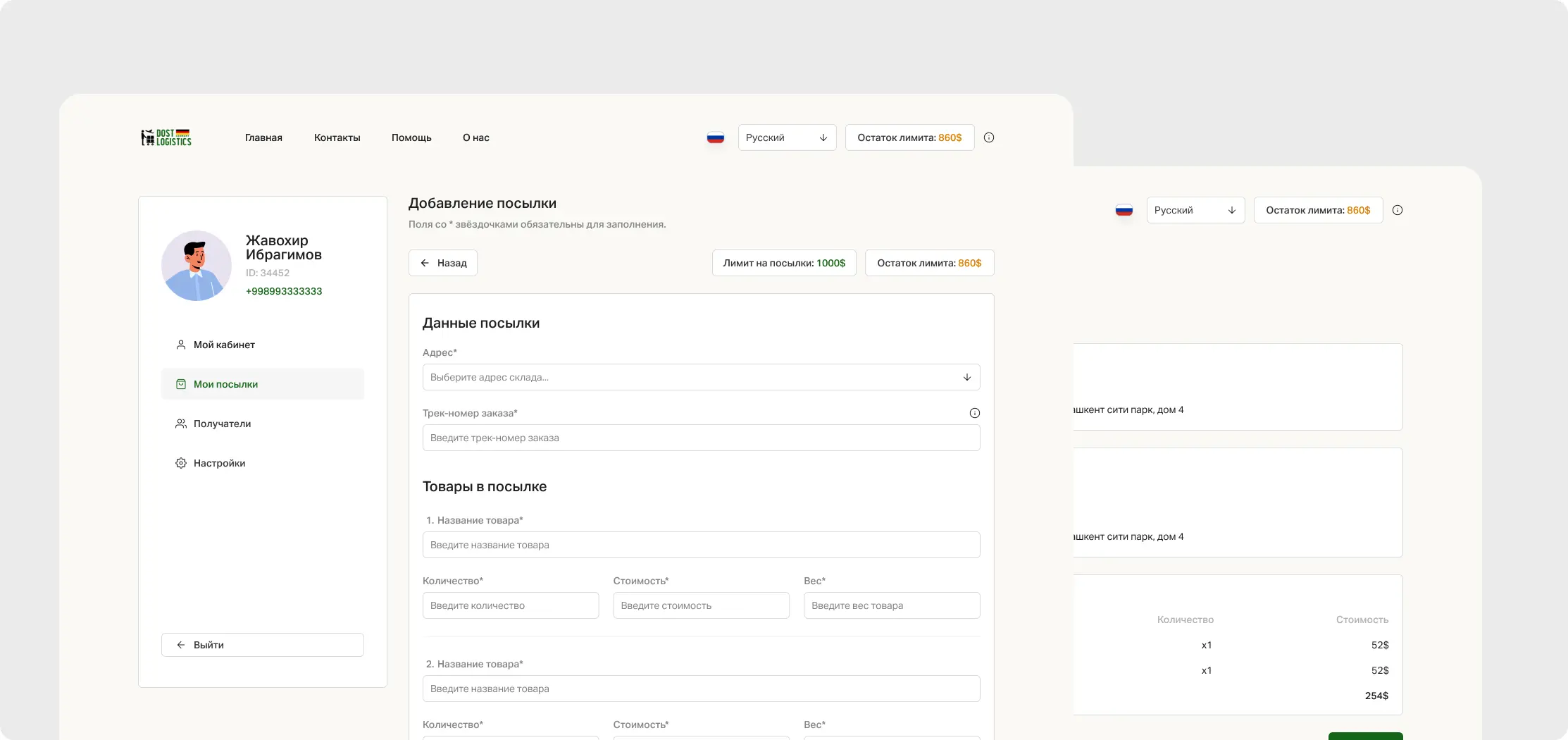Click the total 254$ in the back window
This screenshot has height=740, width=1568.
point(1376,696)
